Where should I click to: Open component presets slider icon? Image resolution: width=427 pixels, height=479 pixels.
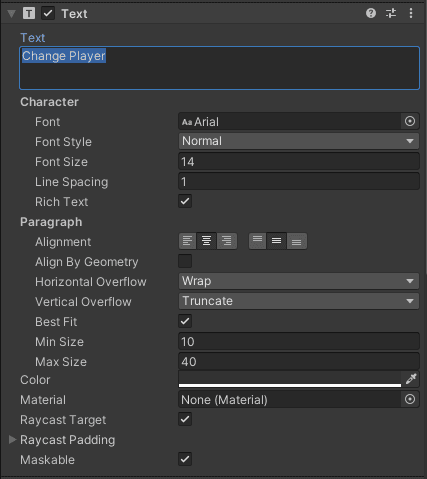pos(391,13)
